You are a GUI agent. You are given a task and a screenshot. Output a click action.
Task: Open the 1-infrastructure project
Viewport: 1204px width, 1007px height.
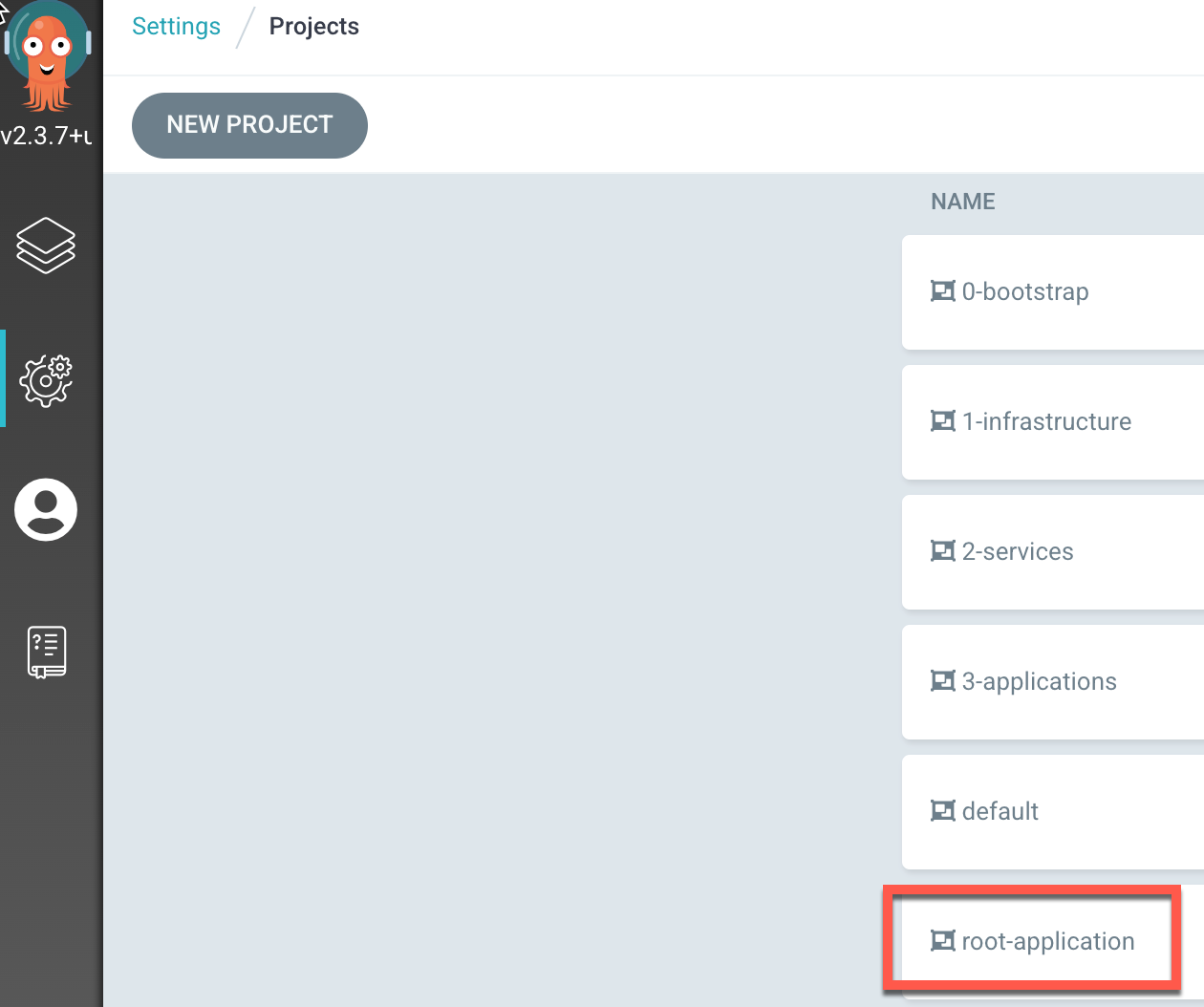click(1046, 421)
